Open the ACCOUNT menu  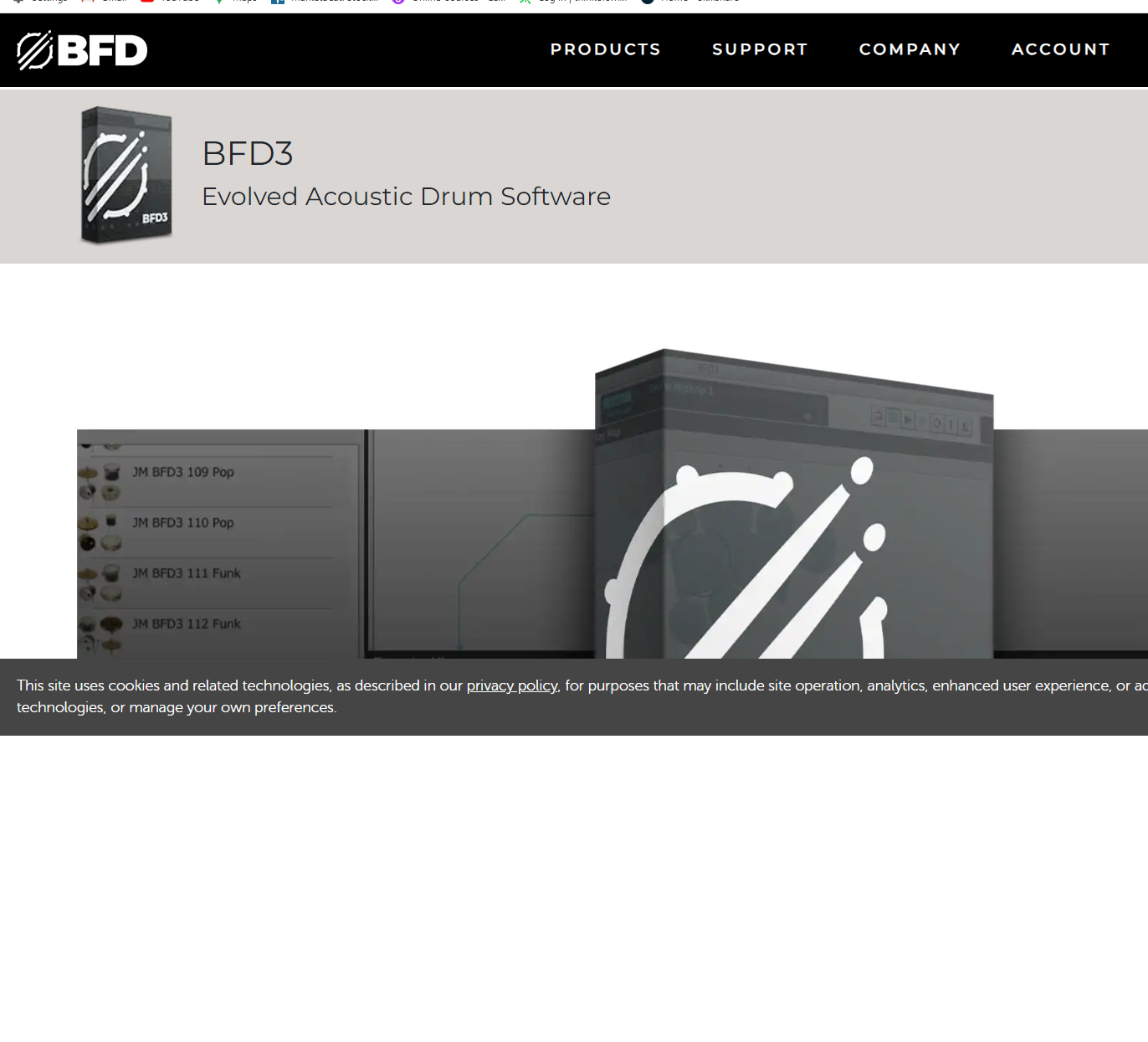(1060, 49)
